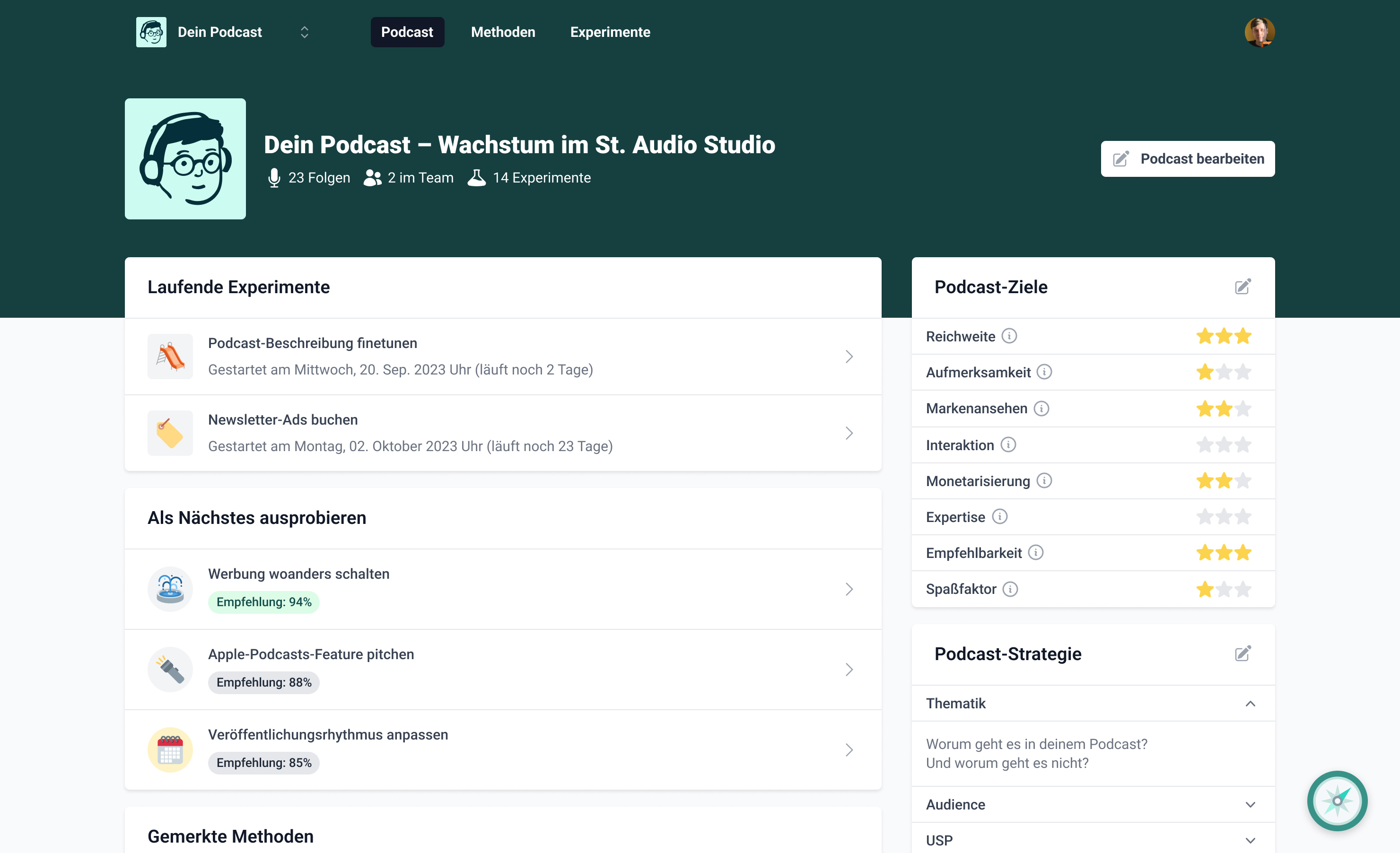The image size is (1400, 853).
Task: Set Expertise rating to one star
Action: point(1205,517)
